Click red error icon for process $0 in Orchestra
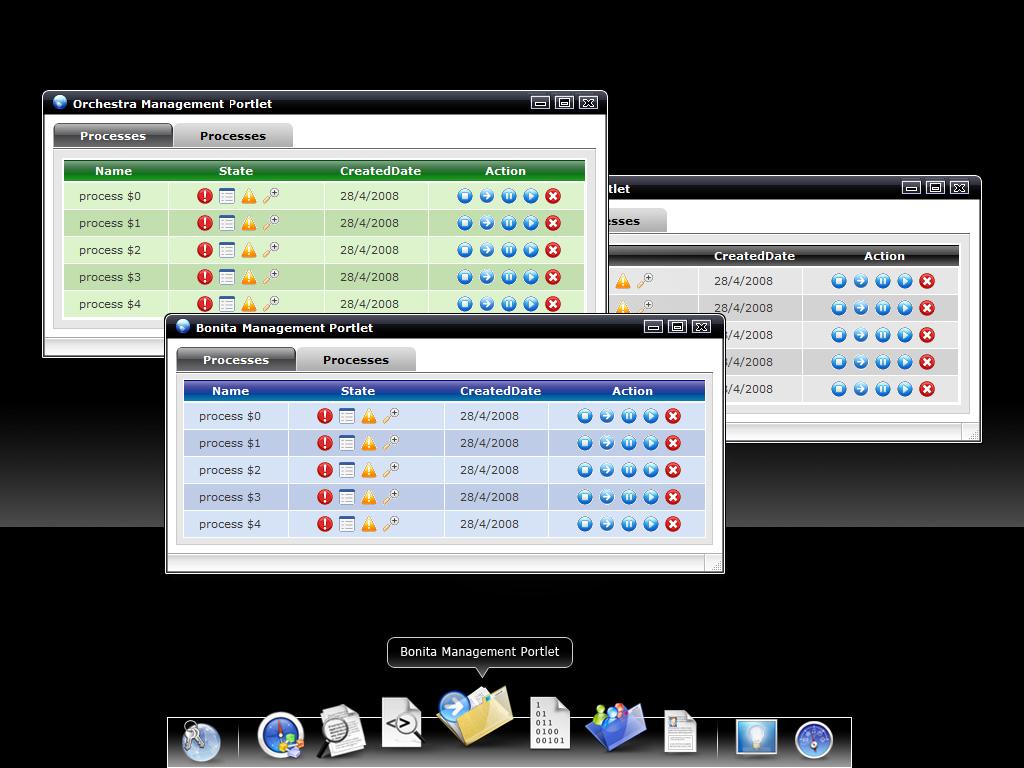This screenshot has height=768, width=1024. (x=204, y=196)
